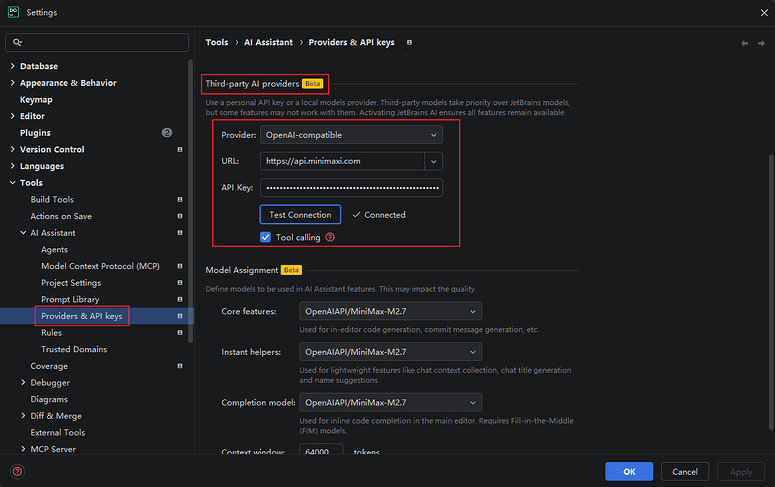
Task: Click project icon beside Coverage
Action: [x=180, y=366]
